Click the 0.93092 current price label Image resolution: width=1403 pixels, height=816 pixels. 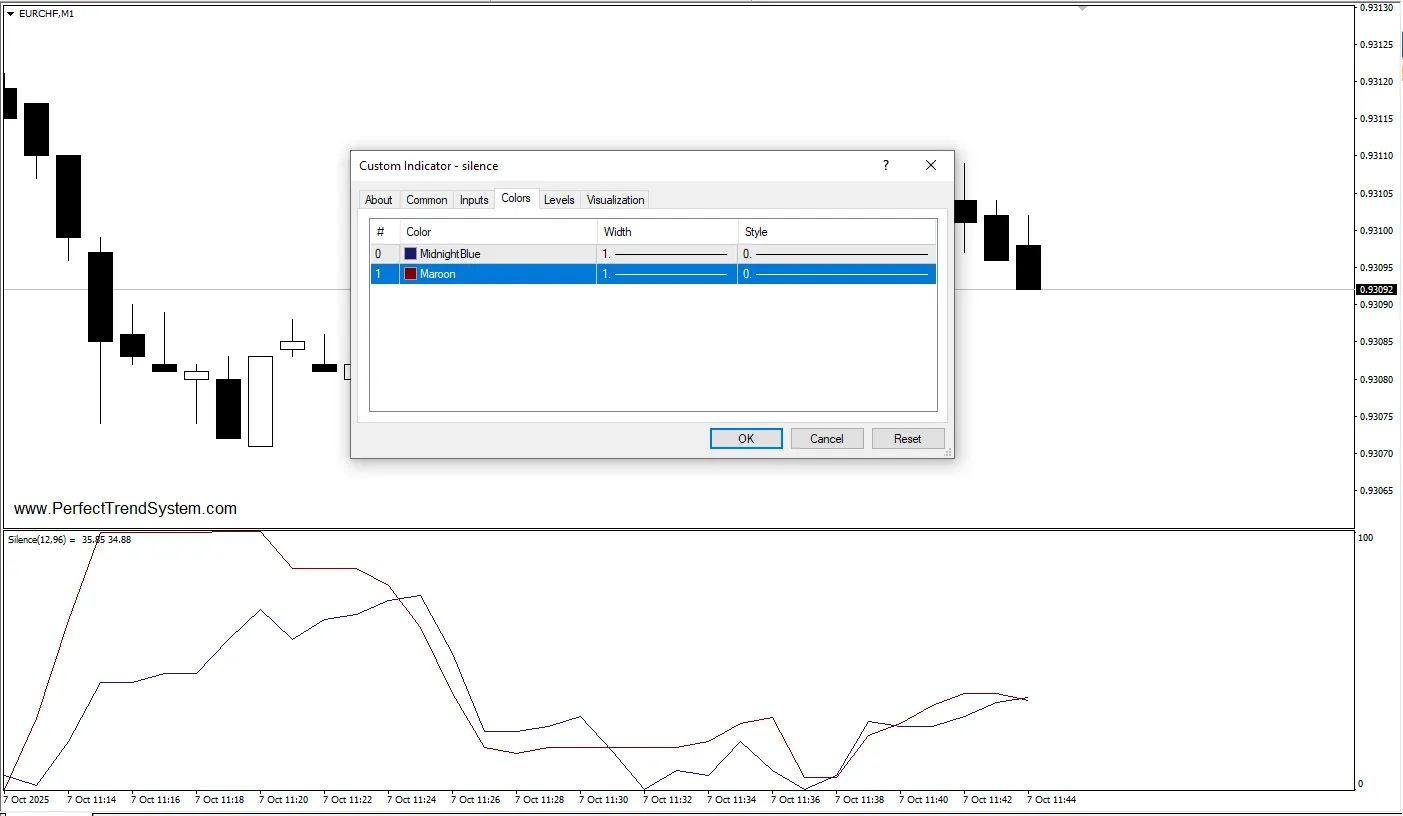coord(1378,290)
